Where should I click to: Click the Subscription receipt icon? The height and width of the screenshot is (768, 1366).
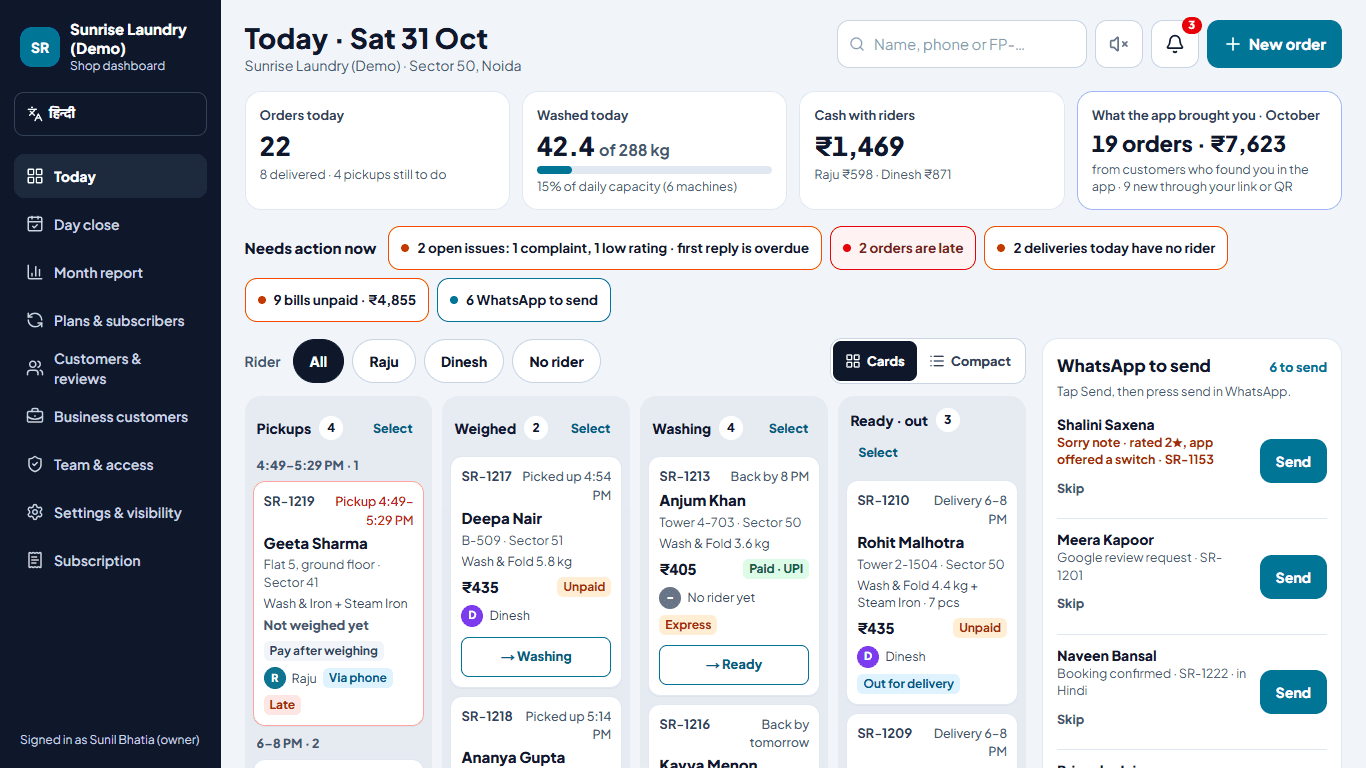35,561
